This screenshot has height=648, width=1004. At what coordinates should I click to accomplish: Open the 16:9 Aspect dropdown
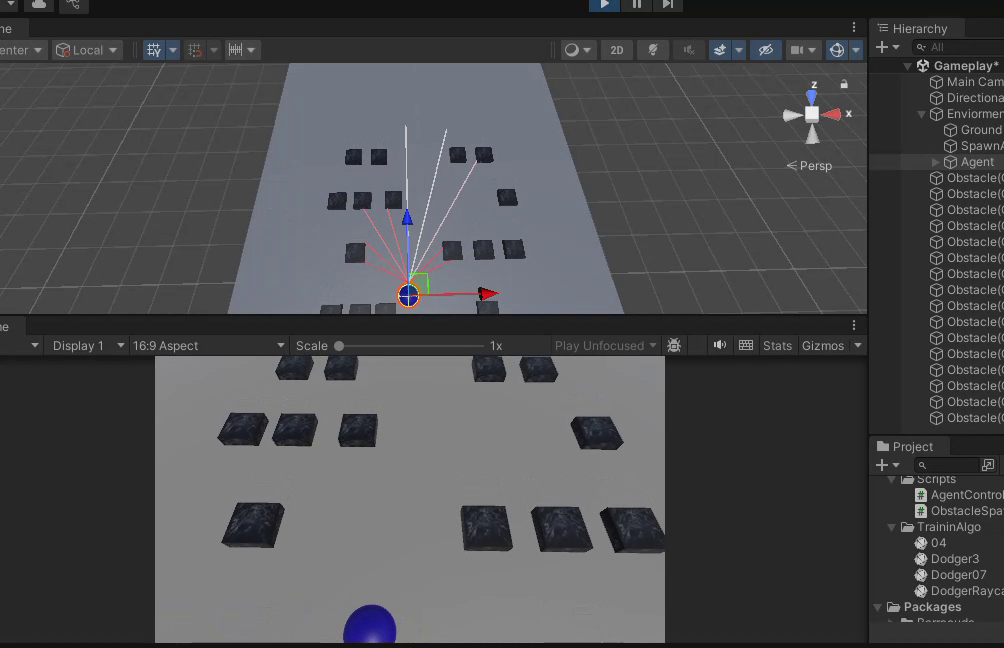click(209, 346)
